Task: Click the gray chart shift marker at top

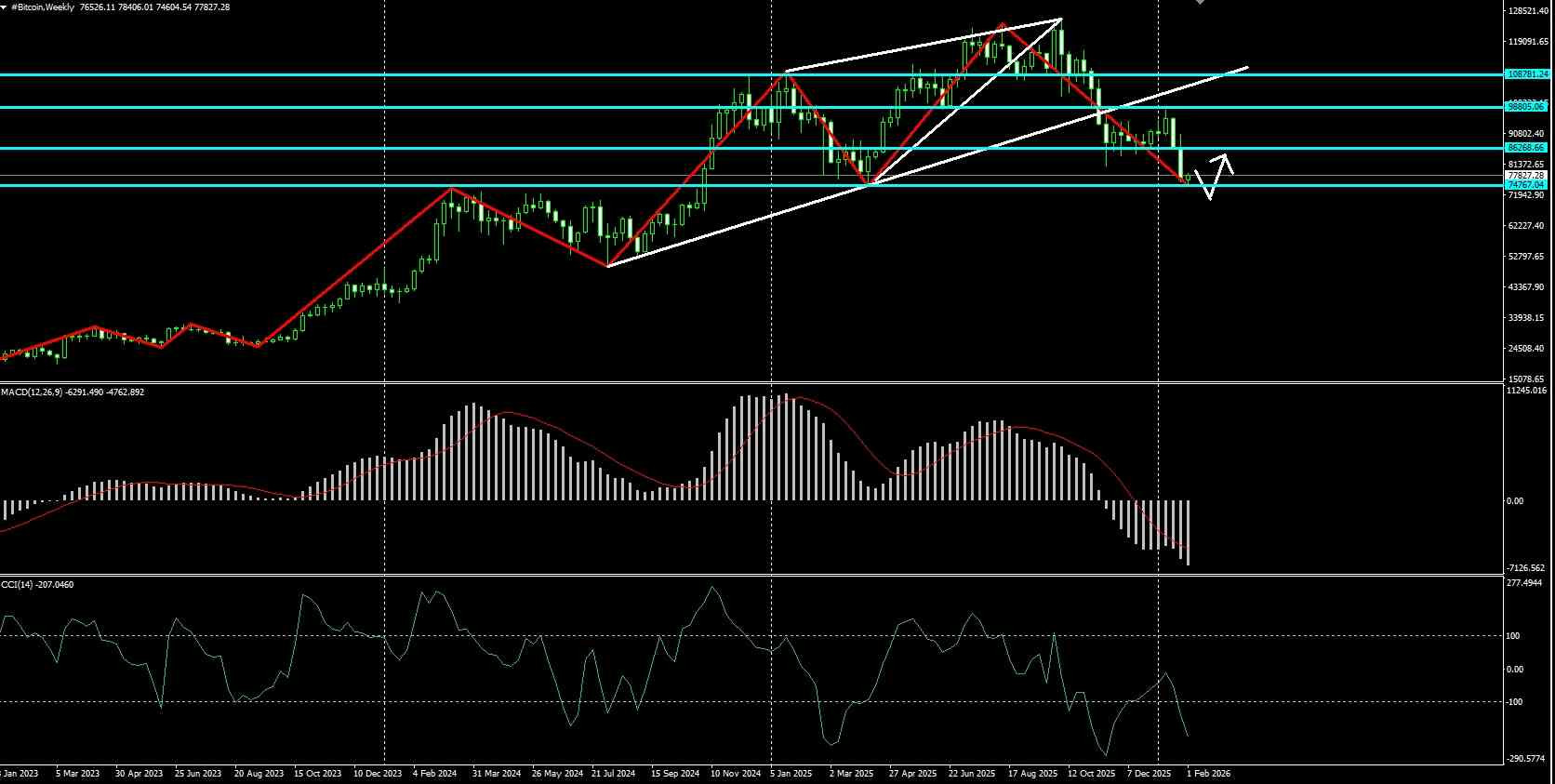Action: (x=1200, y=2)
